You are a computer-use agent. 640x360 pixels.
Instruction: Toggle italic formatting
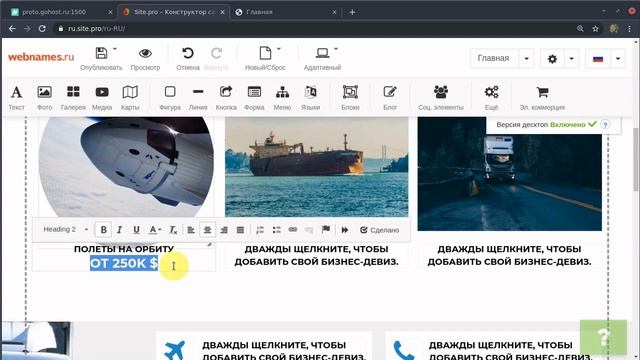(x=120, y=230)
